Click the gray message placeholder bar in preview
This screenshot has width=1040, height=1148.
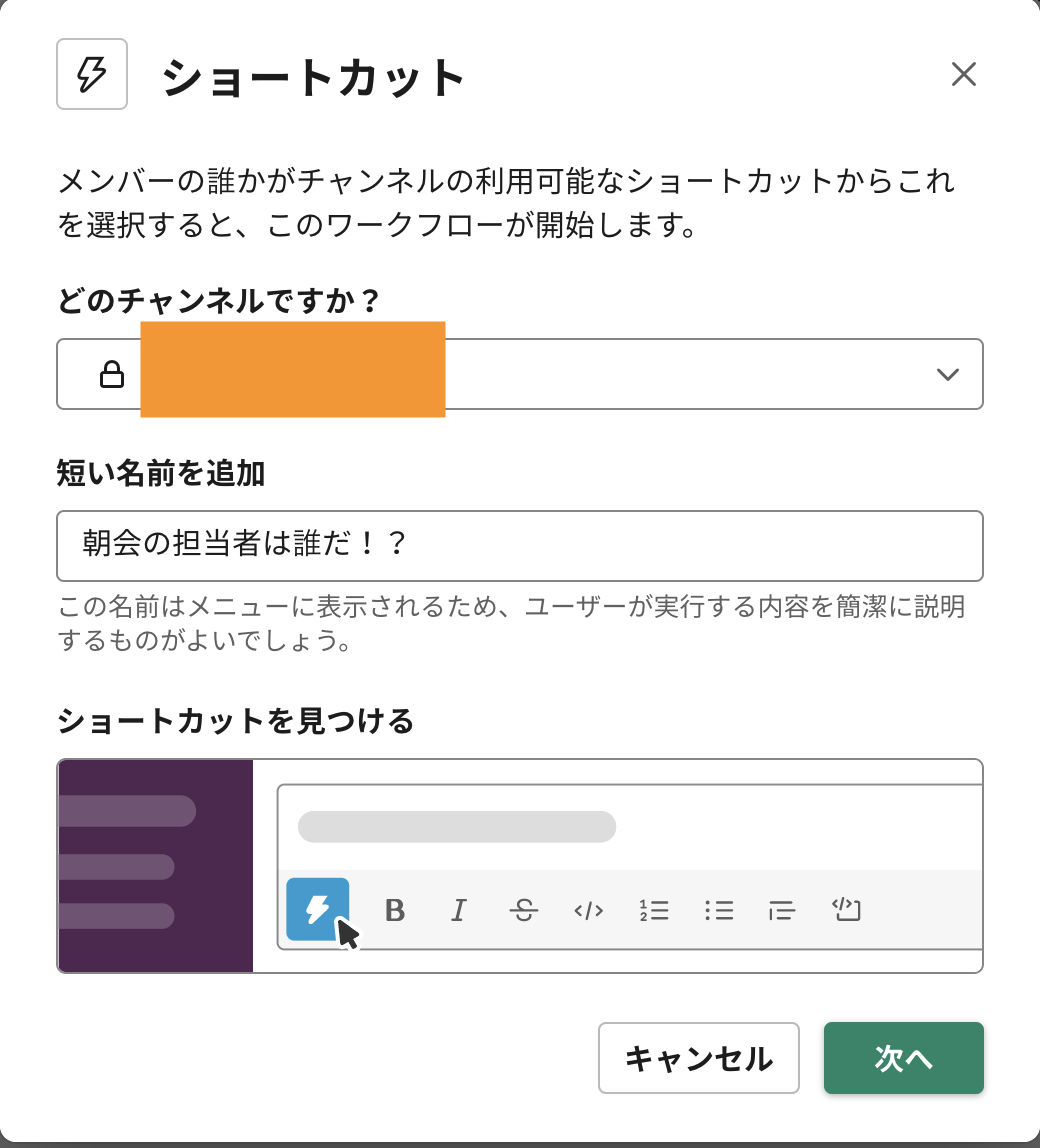[456, 827]
